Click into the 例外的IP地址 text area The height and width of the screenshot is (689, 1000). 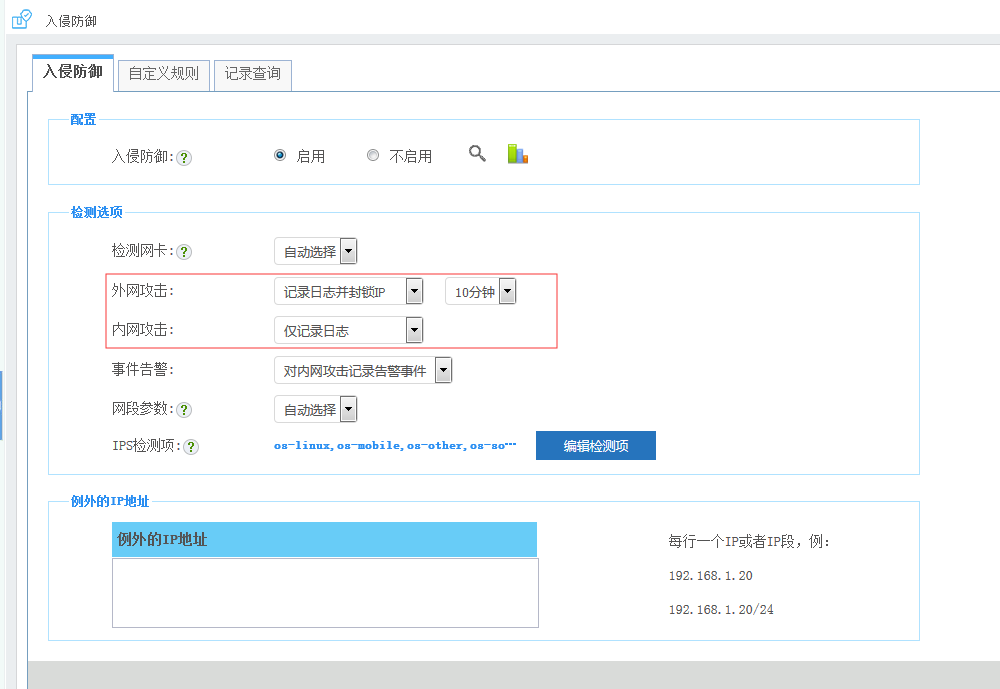(x=325, y=592)
